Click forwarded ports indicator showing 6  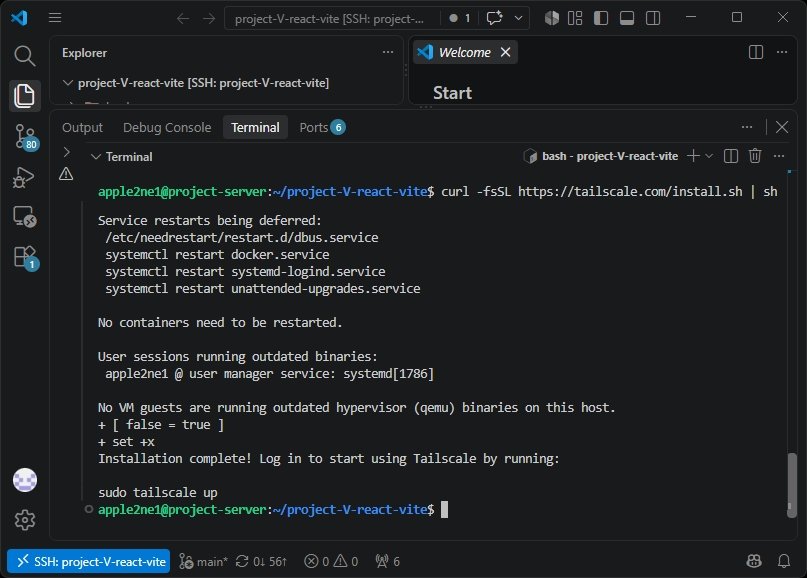[388, 561]
